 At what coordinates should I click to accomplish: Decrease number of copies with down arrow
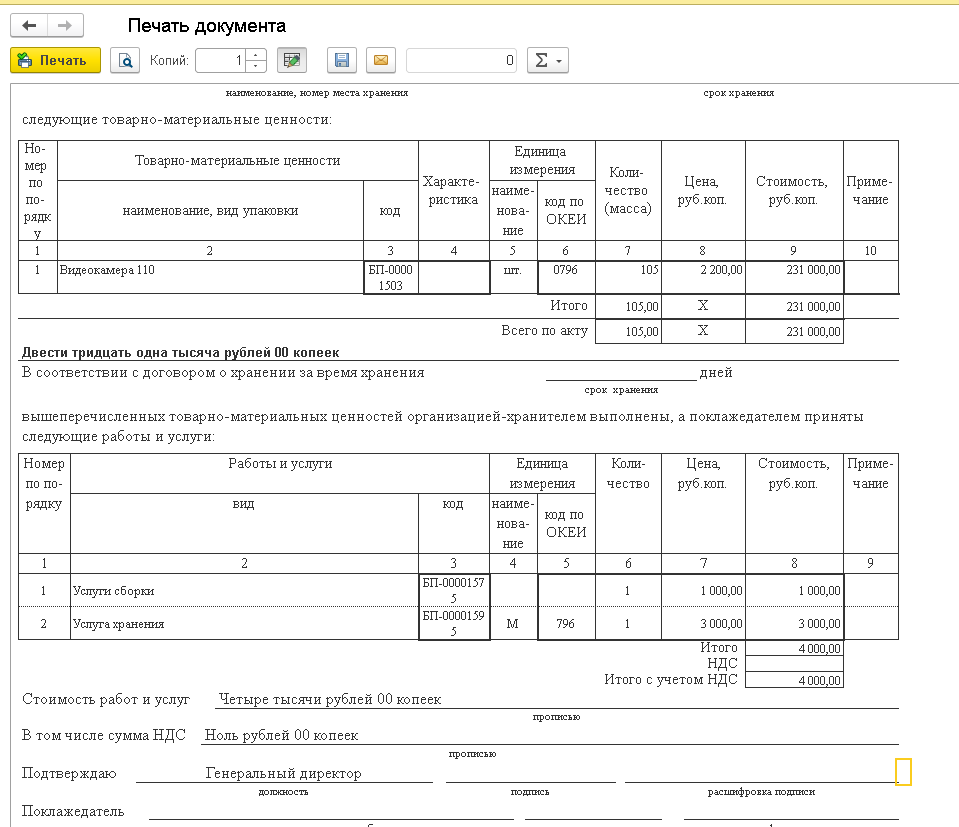click(256, 67)
